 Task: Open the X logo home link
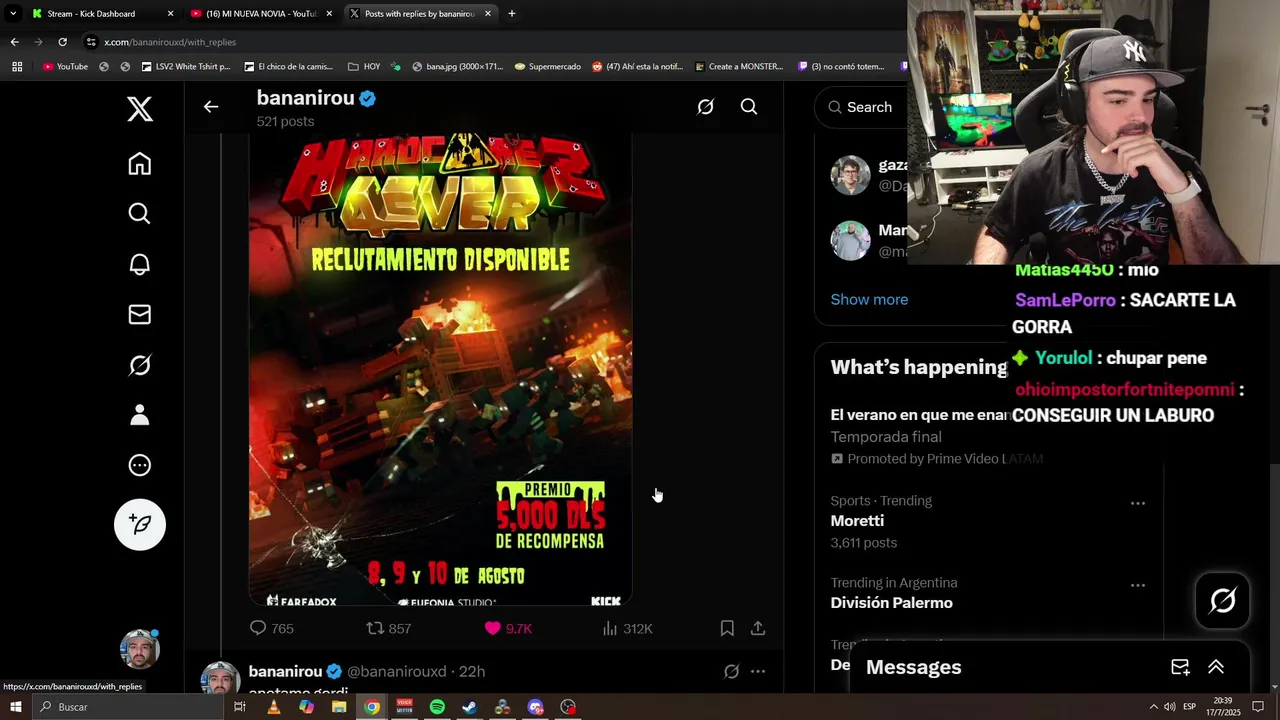(140, 109)
